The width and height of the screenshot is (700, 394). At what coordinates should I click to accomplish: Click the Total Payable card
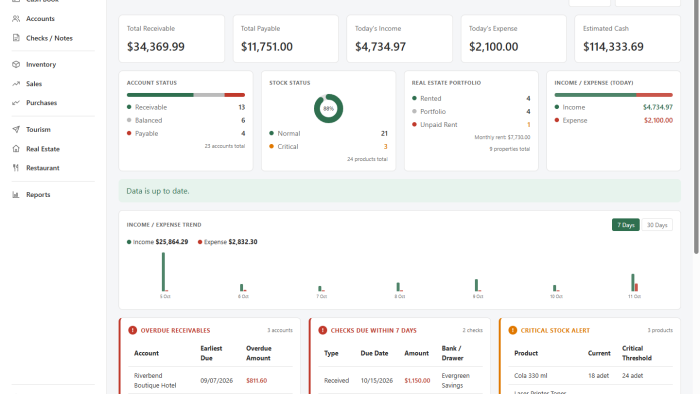click(286, 39)
